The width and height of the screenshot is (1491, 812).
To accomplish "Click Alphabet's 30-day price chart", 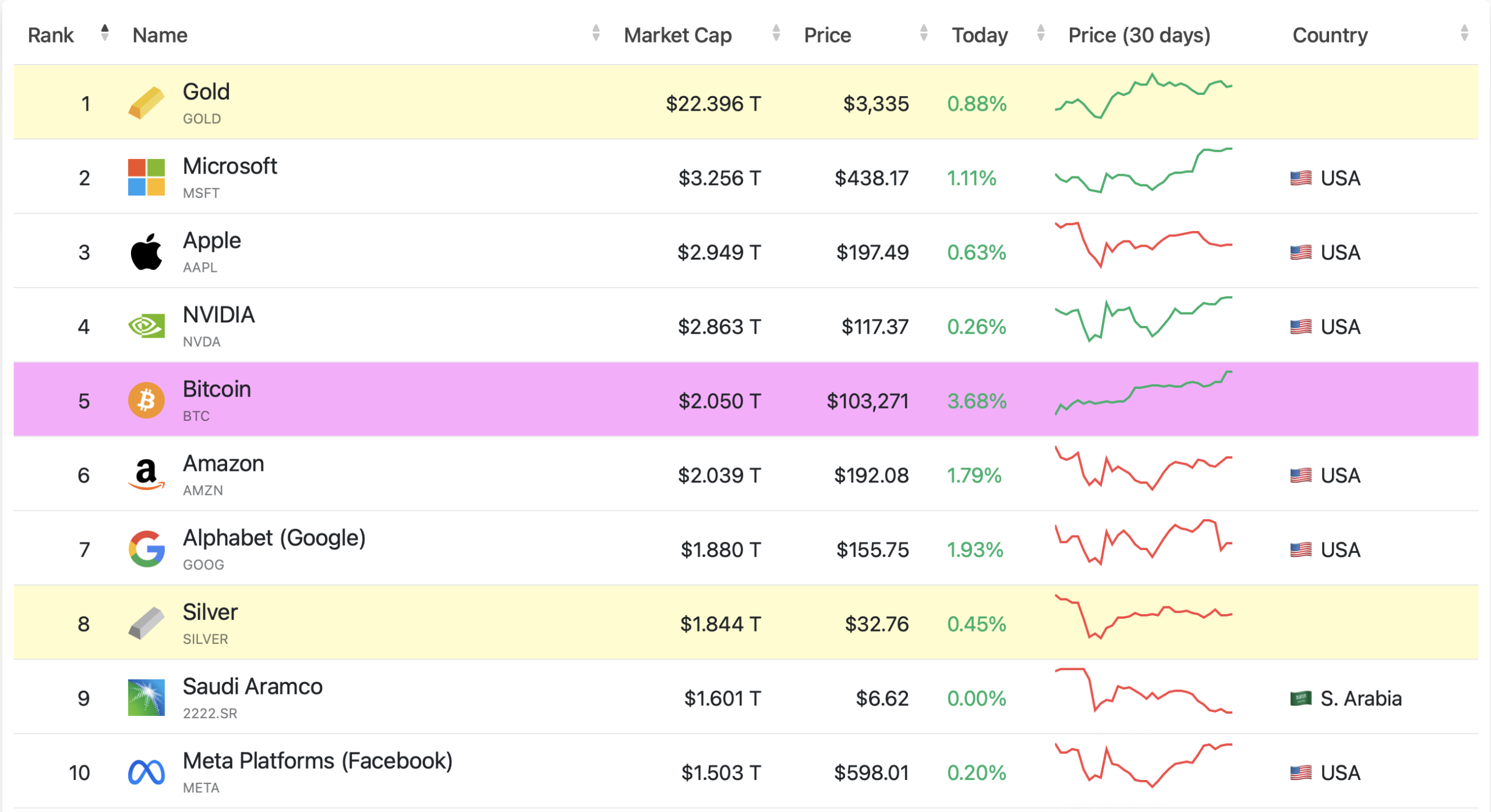I will (1143, 542).
